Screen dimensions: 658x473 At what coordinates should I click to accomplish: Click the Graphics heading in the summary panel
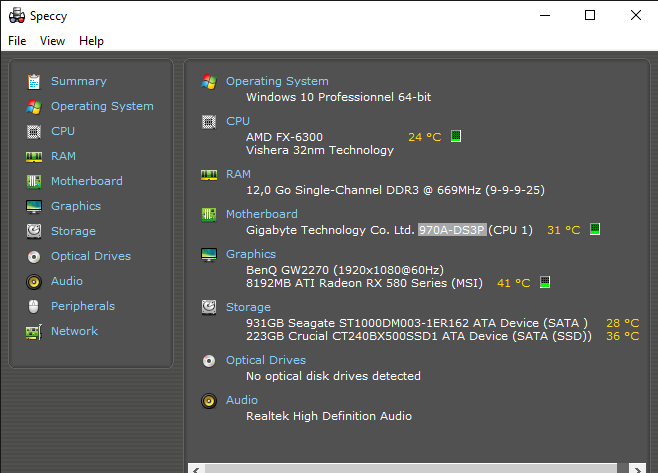coord(250,254)
